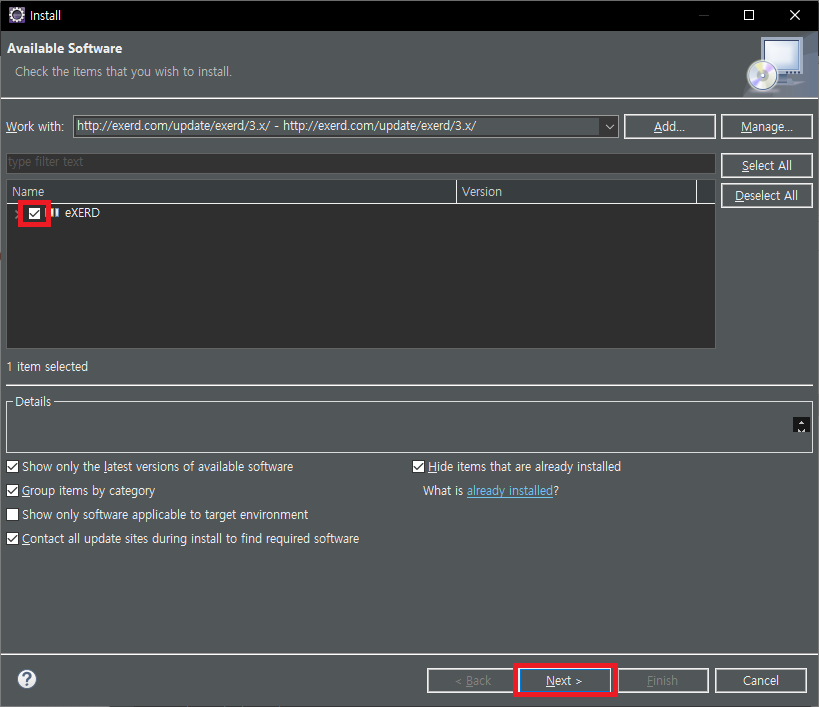Maximize the Install window

748,15
